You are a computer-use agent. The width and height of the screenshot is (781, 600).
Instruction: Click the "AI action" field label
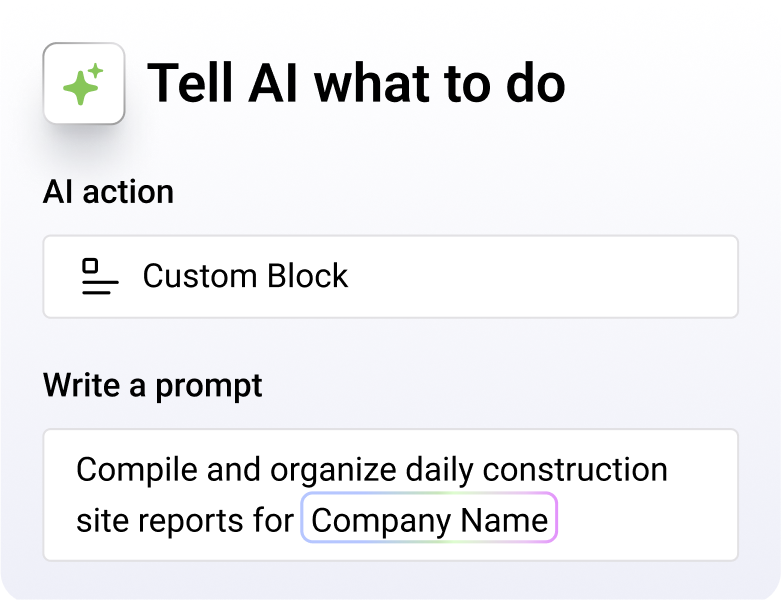pyautogui.click(x=108, y=192)
